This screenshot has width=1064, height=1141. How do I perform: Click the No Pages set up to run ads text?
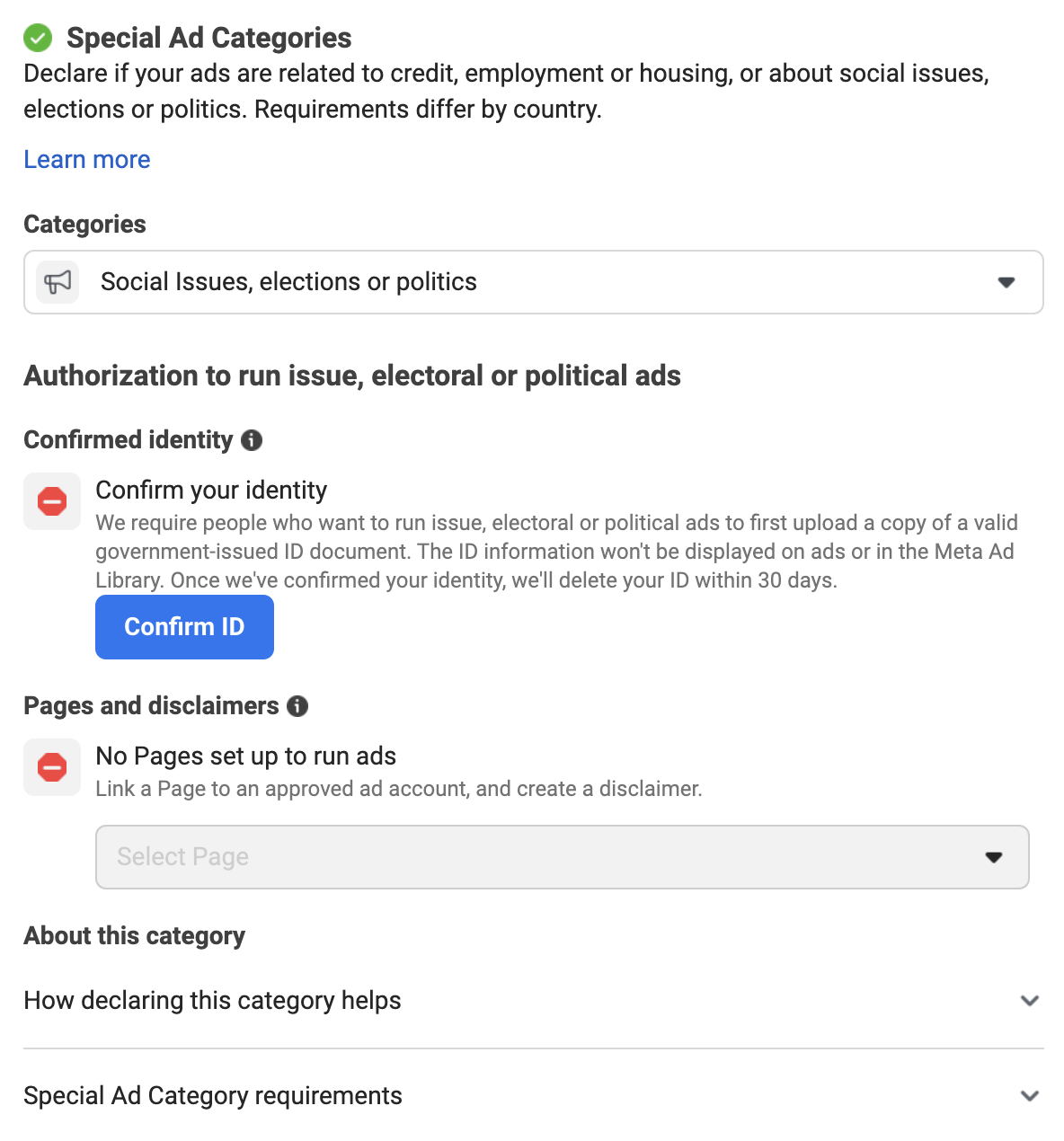(246, 756)
